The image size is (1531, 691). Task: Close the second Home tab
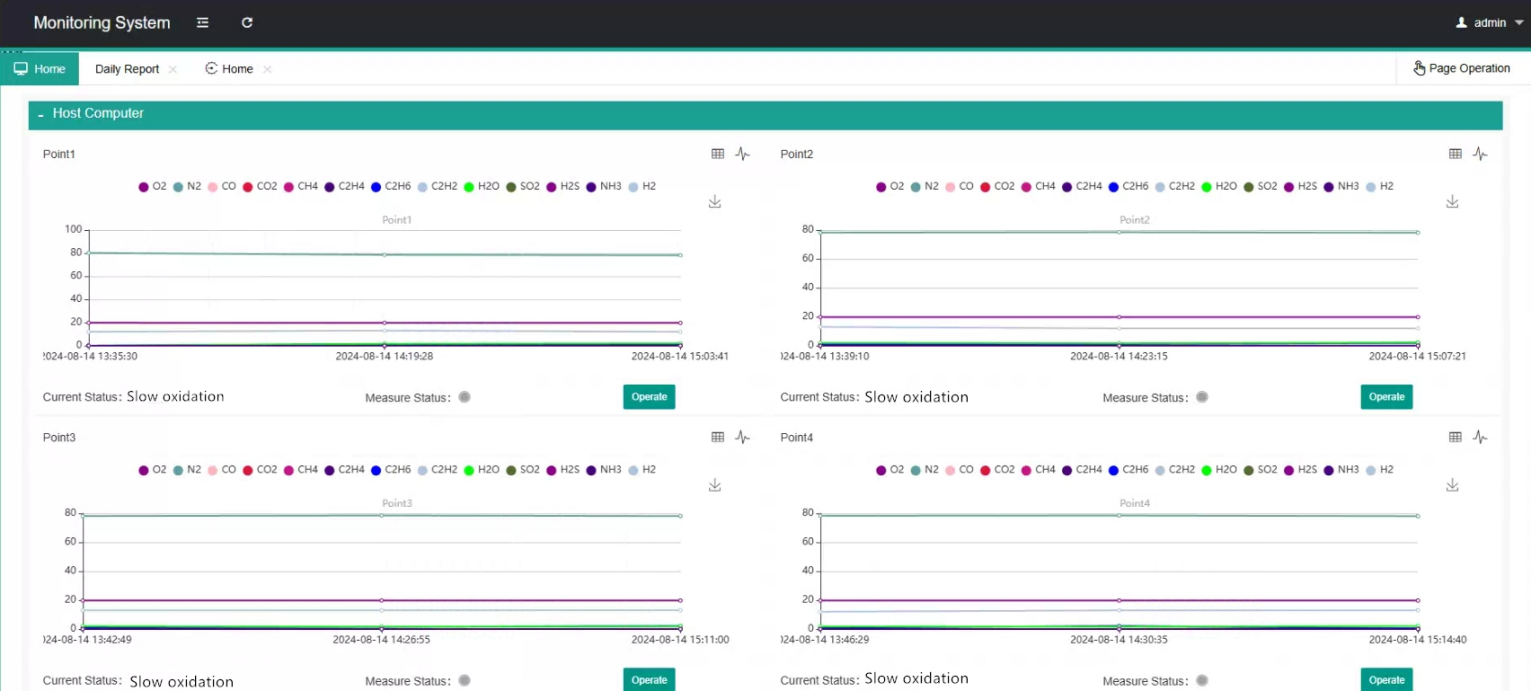267,70
